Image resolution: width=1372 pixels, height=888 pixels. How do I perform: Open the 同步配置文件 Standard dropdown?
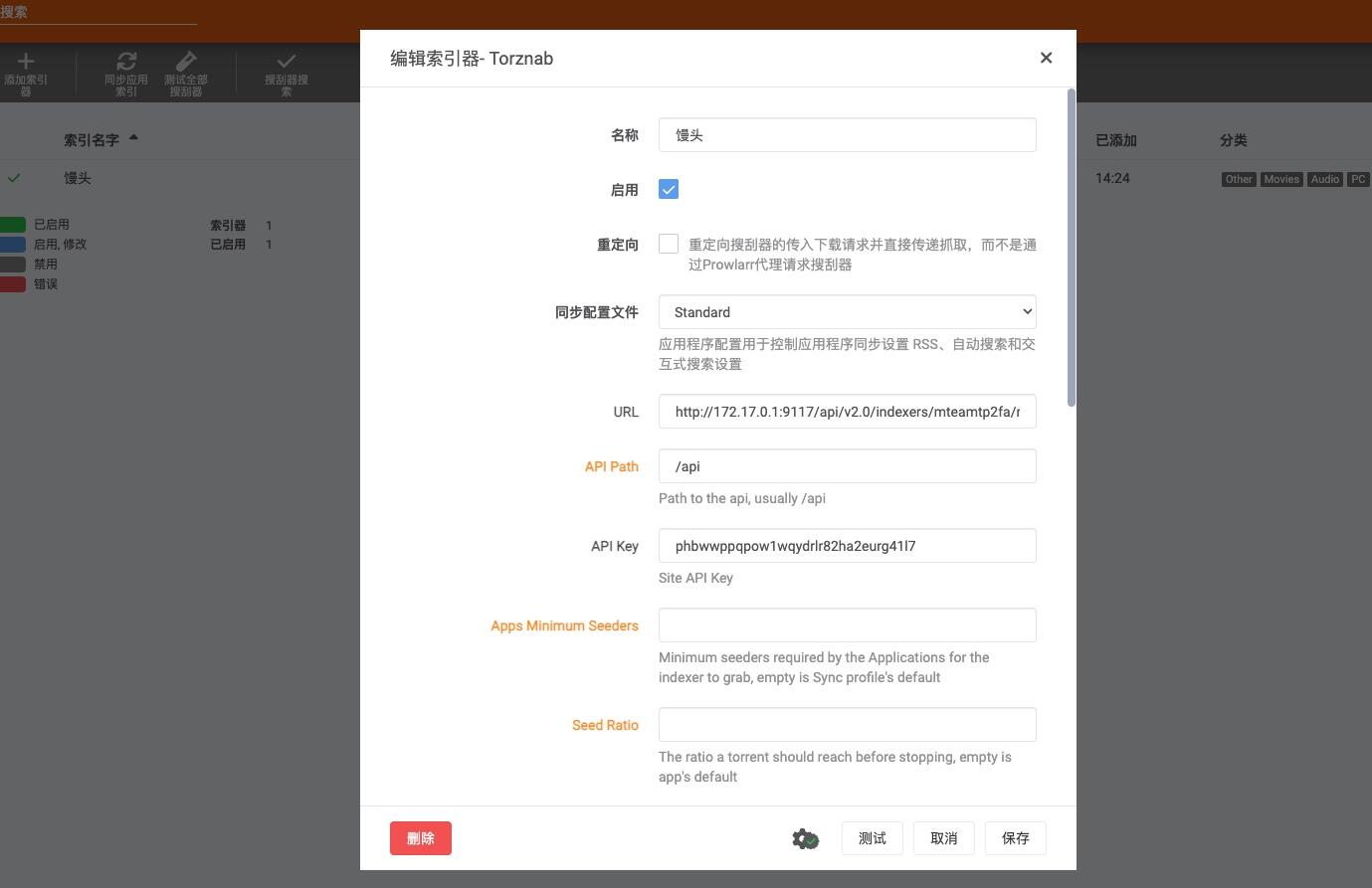click(848, 311)
